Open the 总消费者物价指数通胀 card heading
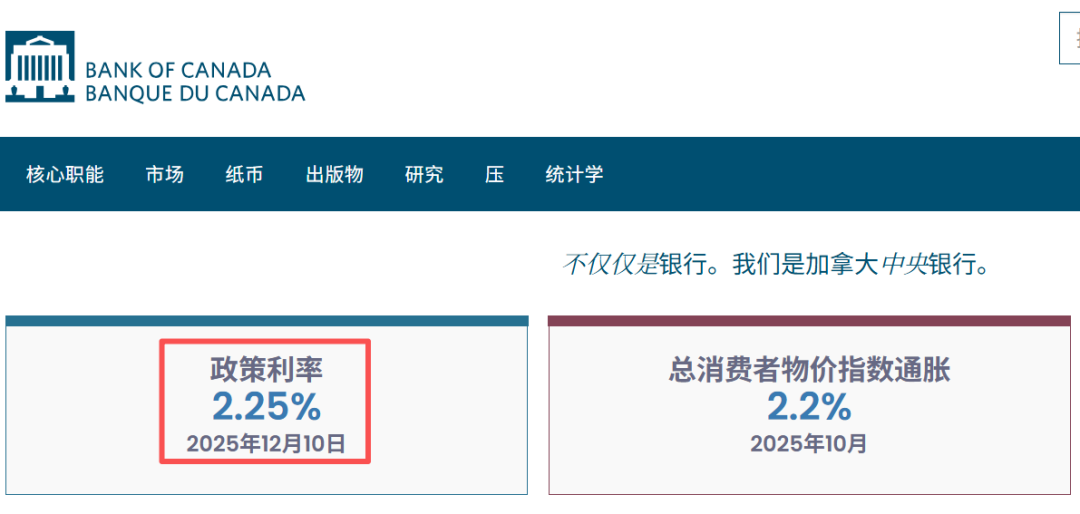This screenshot has width=1080, height=514. (809, 370)
